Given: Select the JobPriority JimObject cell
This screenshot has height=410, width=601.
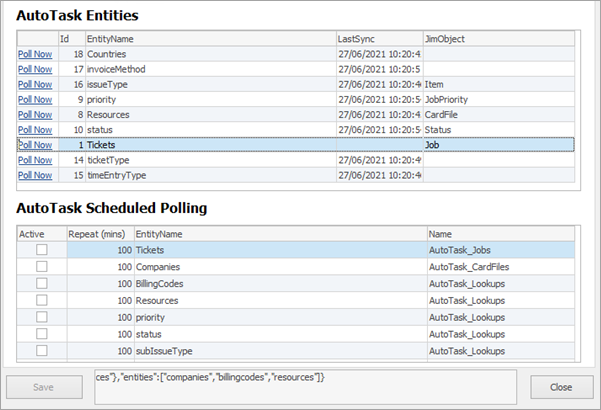Looking at the screenshot, I should (499, 100).
